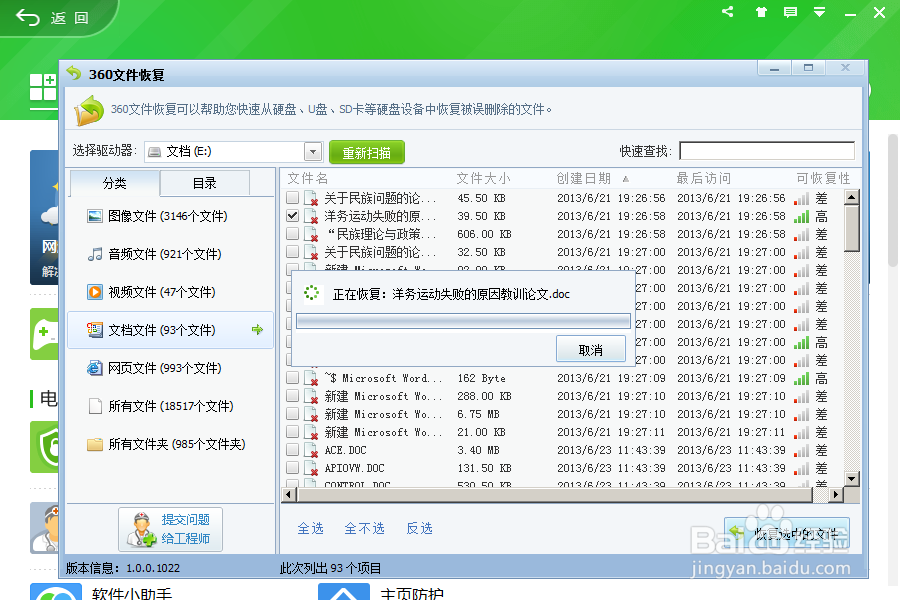
Task: Click the 反选 invert selection link
Action: tap(420, 528)
